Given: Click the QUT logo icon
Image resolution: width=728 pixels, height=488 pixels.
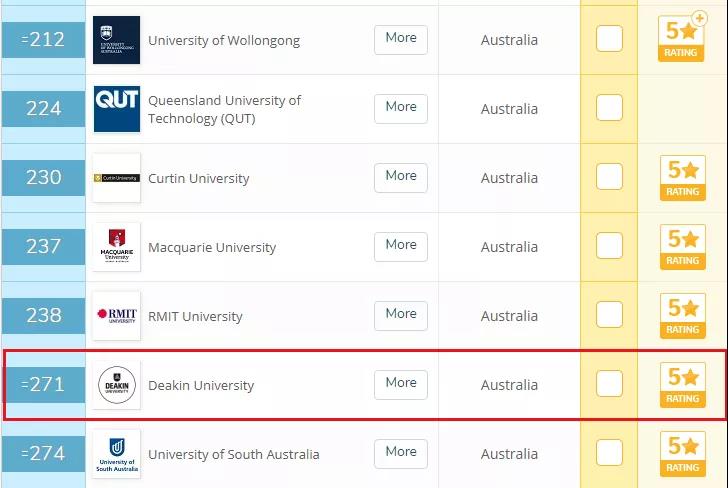Looking at the screenshot, I should [116, 108].
